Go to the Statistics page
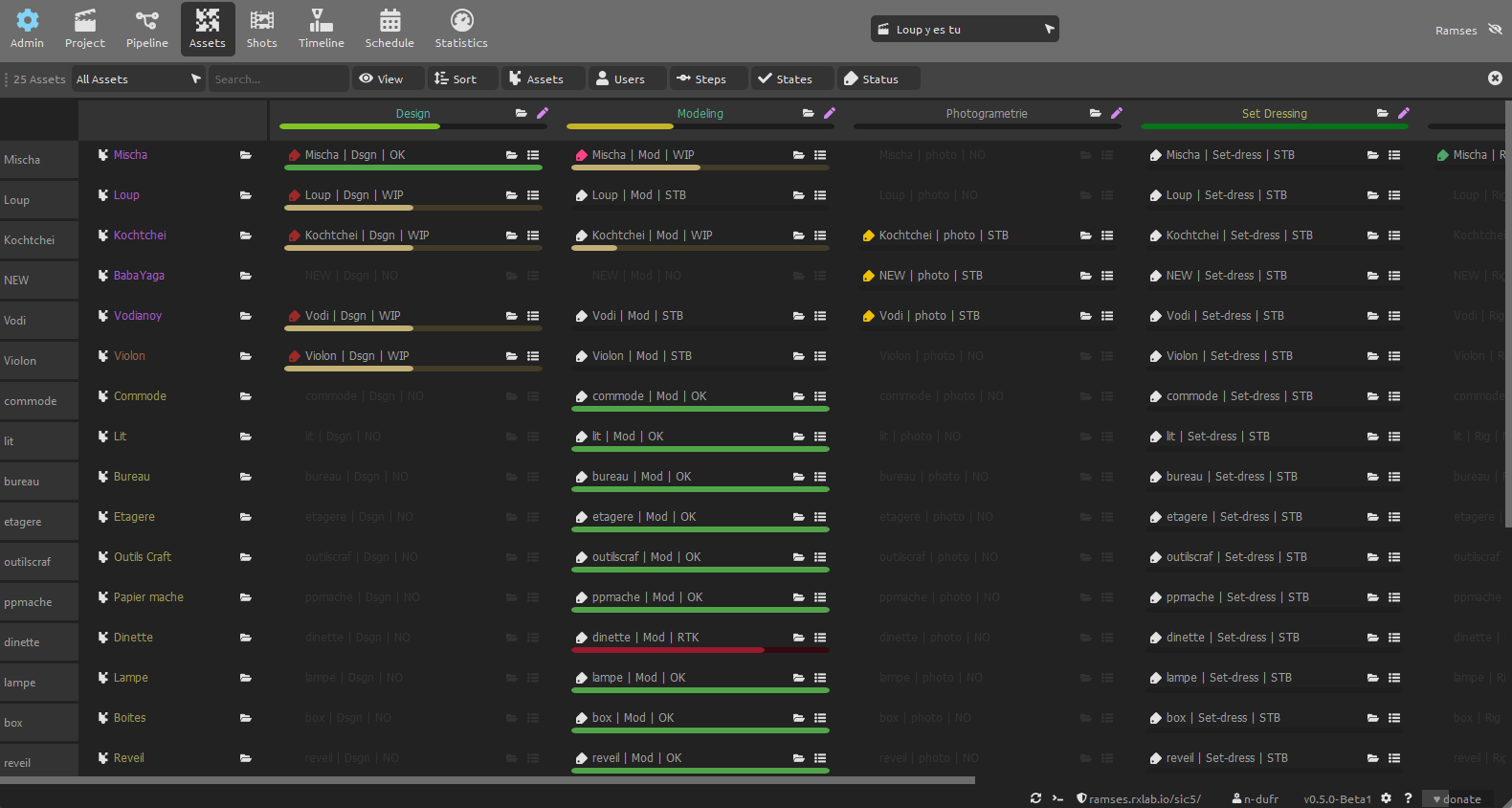1512x808 pixels. (x=460, y=29)
